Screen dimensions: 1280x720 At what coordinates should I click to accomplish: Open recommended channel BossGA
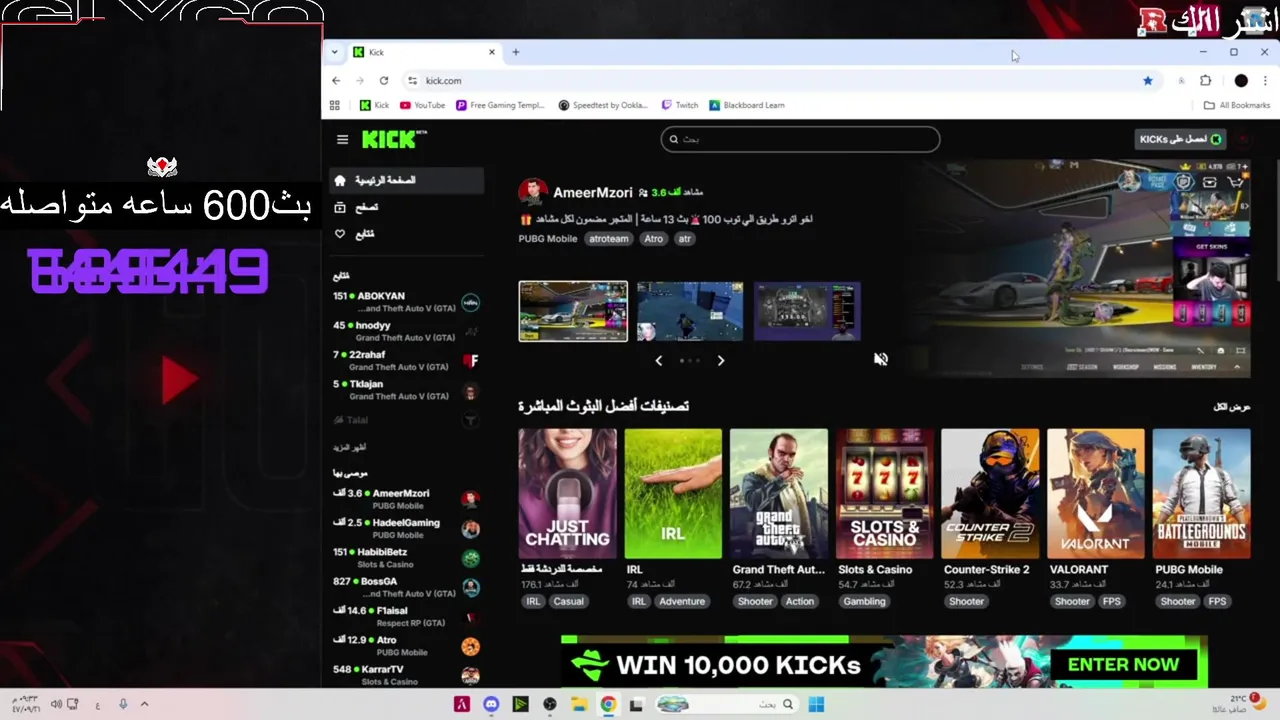tap(407, 587)
